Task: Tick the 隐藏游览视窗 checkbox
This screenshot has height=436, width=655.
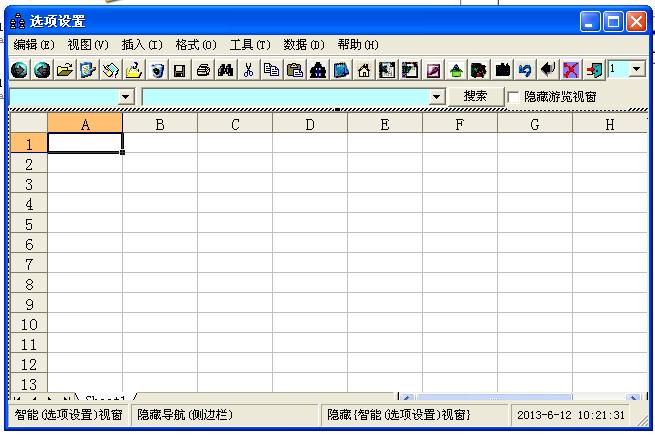Action: 513,97
